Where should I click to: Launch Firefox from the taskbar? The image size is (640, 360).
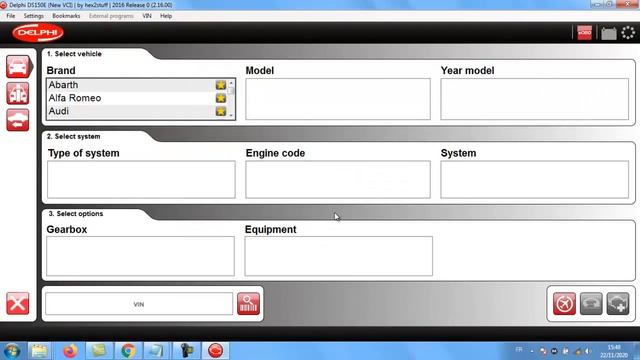click(70, 351)
